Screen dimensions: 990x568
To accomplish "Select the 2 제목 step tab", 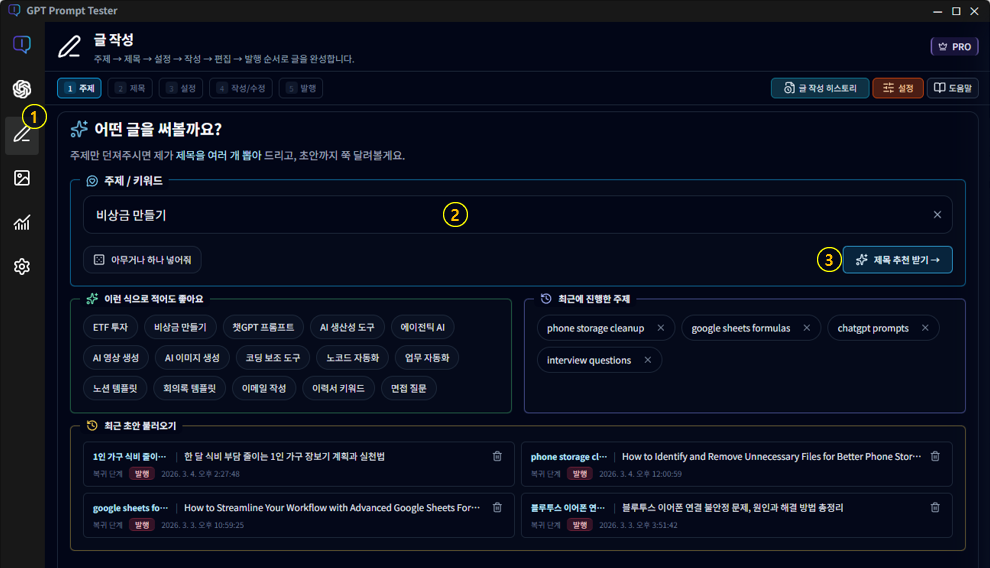I will 130,88.
